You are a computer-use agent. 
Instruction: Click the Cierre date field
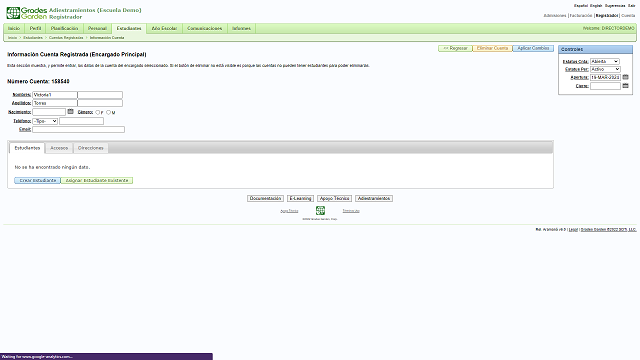coord(605,86)
